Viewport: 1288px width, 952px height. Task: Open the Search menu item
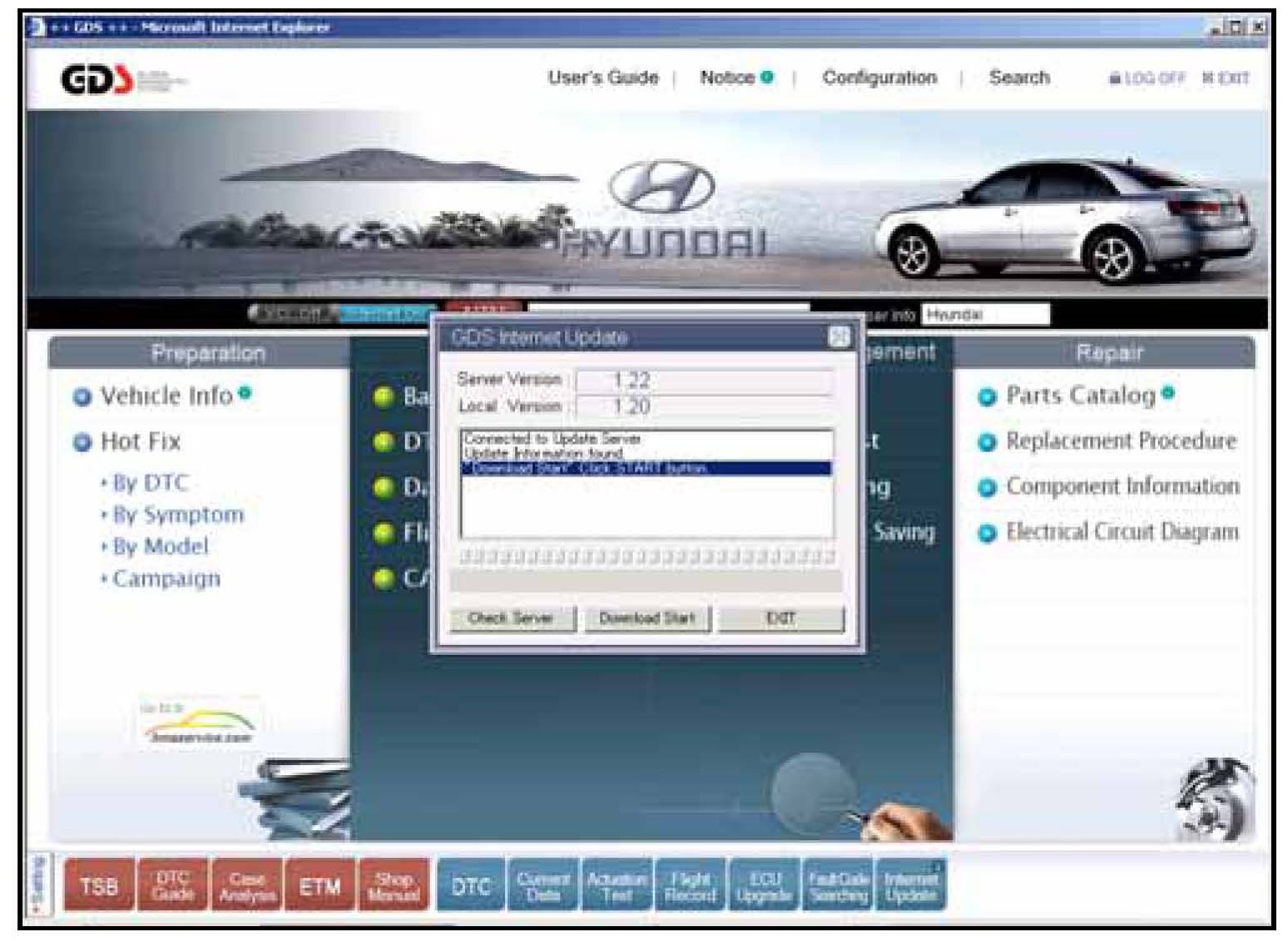pyautogui.click(x=1018, y=78)
